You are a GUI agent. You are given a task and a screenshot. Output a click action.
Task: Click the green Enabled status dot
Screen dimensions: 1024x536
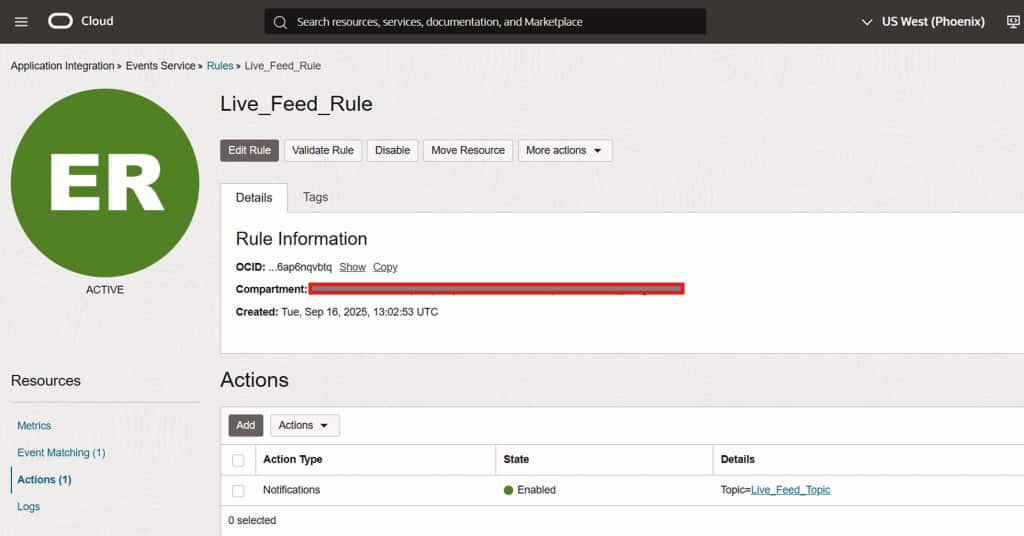[x=508, y=490]
